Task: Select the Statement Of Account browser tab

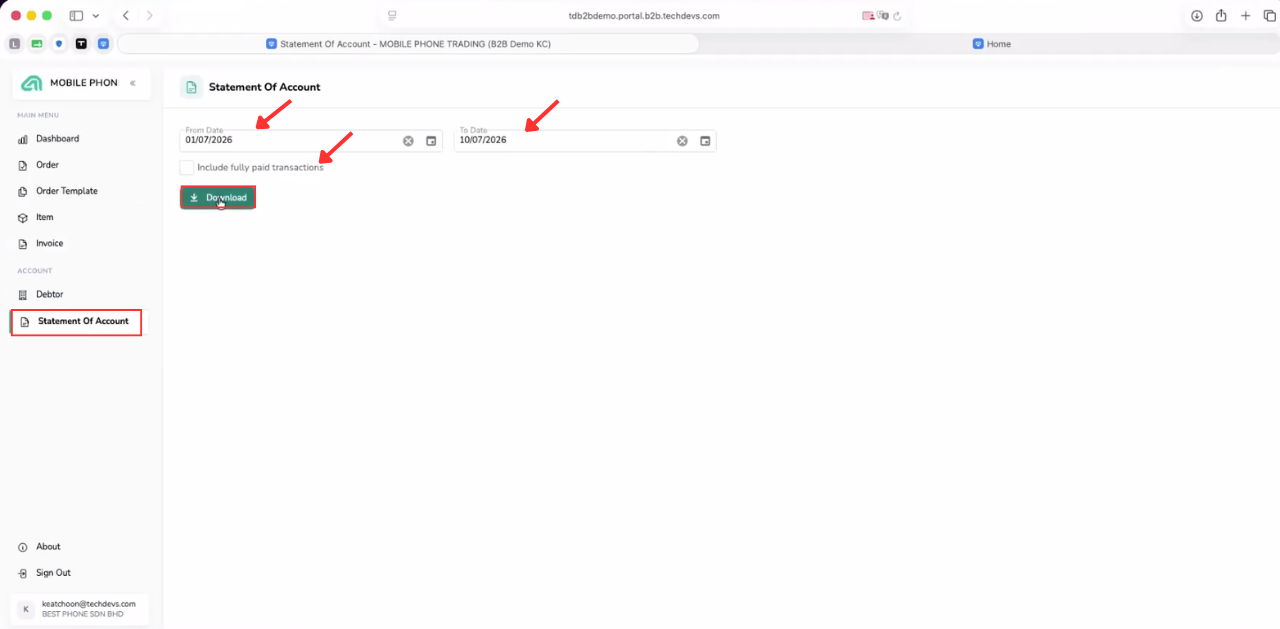Action: [408, 44]
